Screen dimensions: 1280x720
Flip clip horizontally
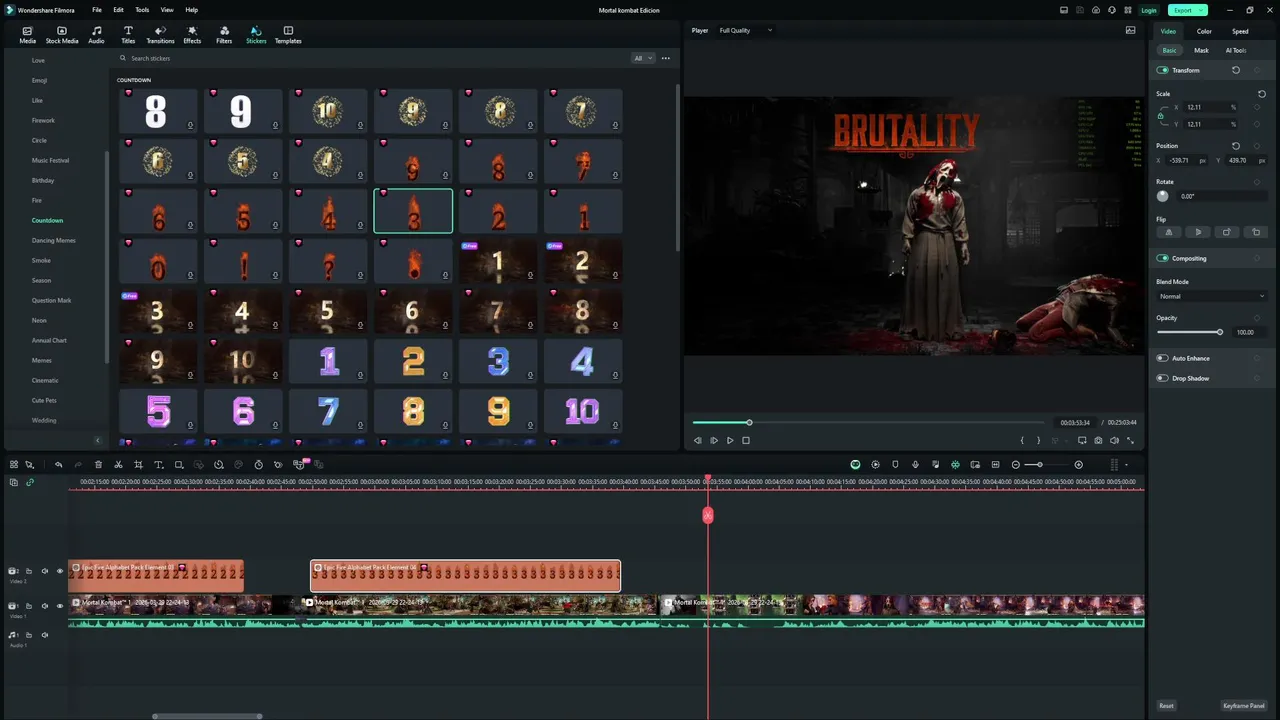(1168, 232)
